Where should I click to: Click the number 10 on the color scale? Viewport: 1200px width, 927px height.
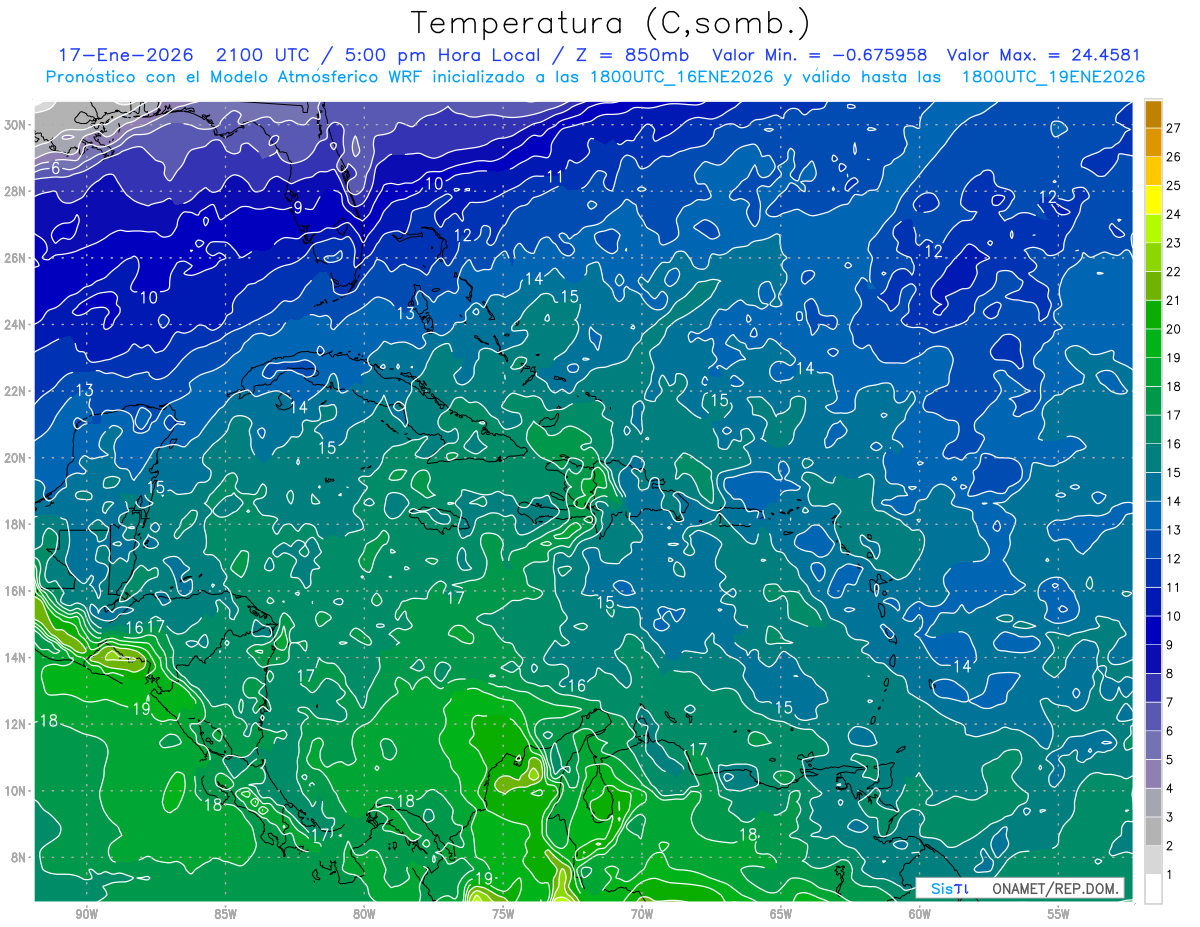[x=1174, y=616]
